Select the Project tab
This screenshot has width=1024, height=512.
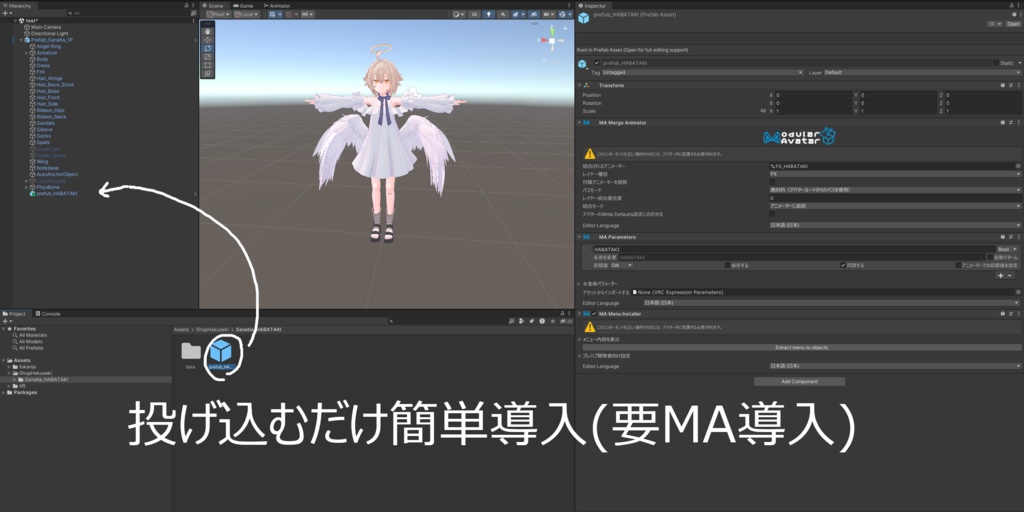(14, 313)
